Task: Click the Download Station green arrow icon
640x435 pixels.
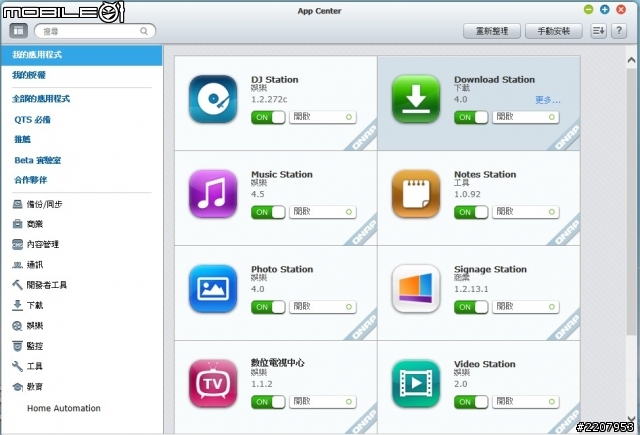Action: tap(416, 99)
